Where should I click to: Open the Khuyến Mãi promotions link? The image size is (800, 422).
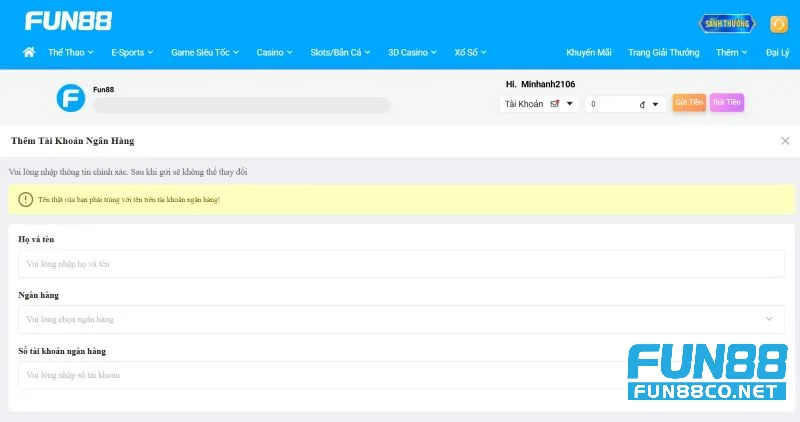(588, 52)
